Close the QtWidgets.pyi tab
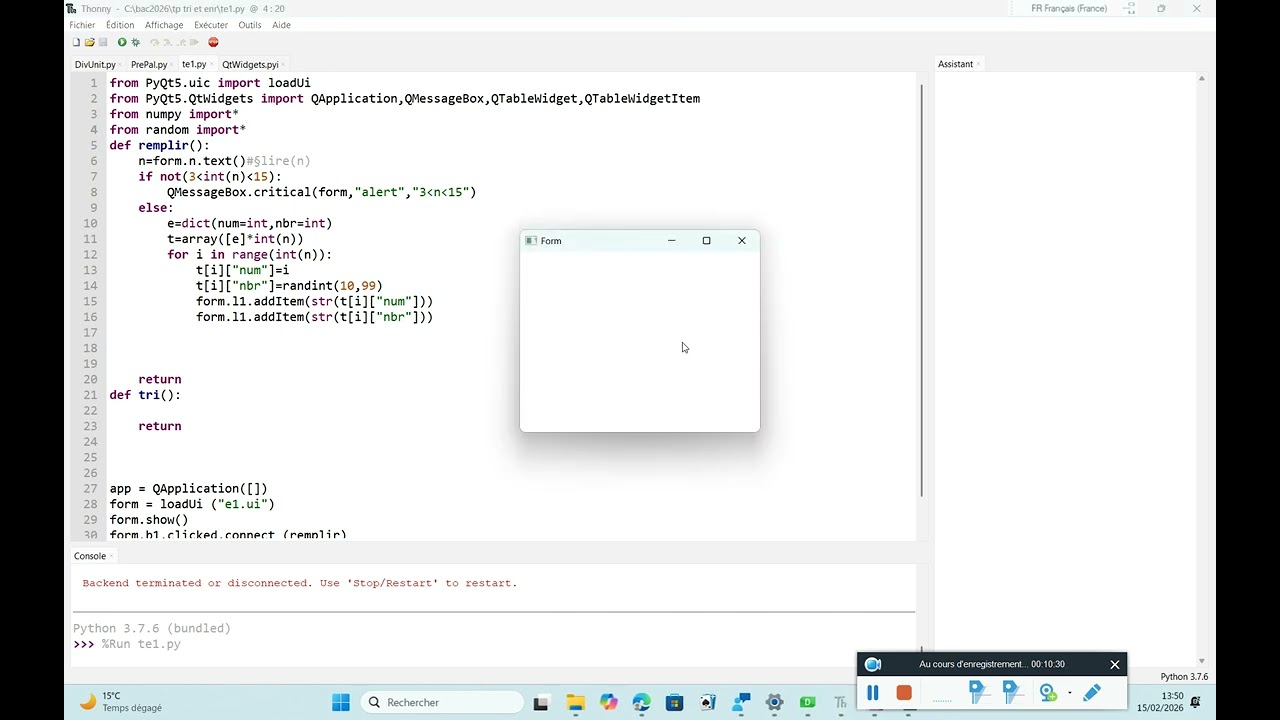This screenshot has height=720, width=1280. (283, 64)
